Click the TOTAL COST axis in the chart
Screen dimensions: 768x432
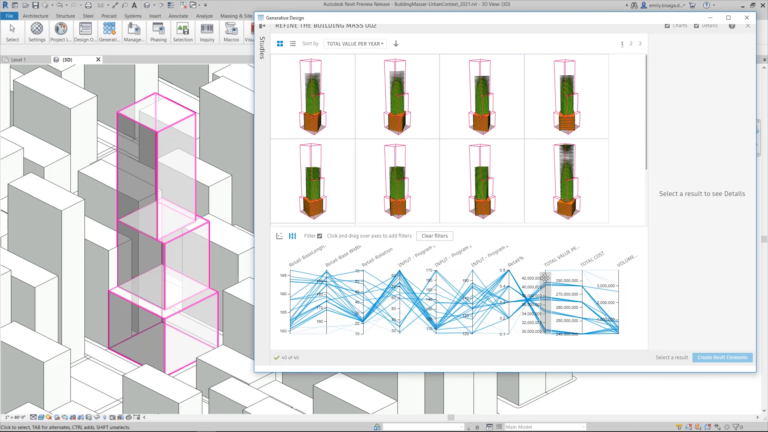582,302
